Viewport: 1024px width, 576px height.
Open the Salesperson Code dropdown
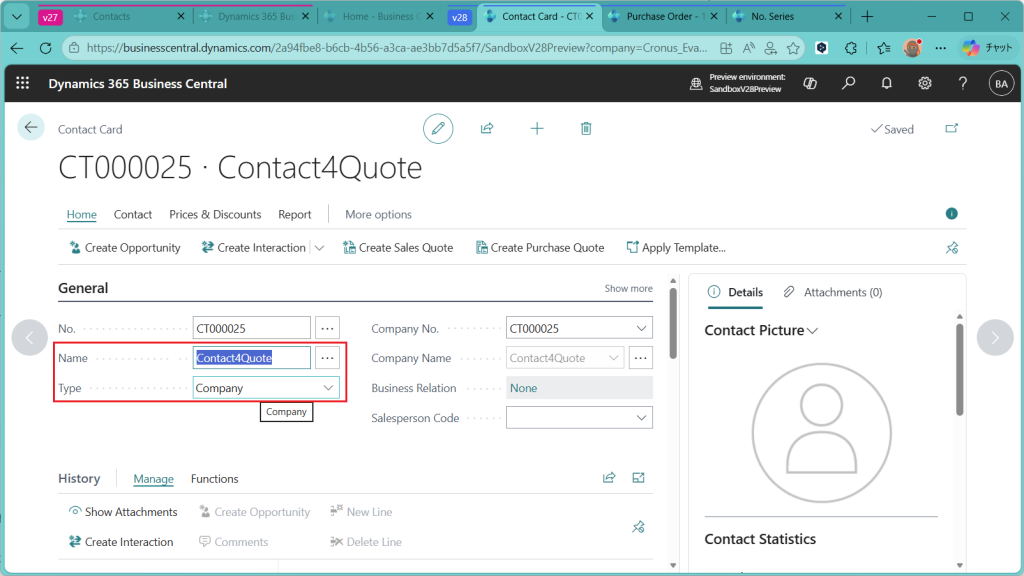coord(641,418)
